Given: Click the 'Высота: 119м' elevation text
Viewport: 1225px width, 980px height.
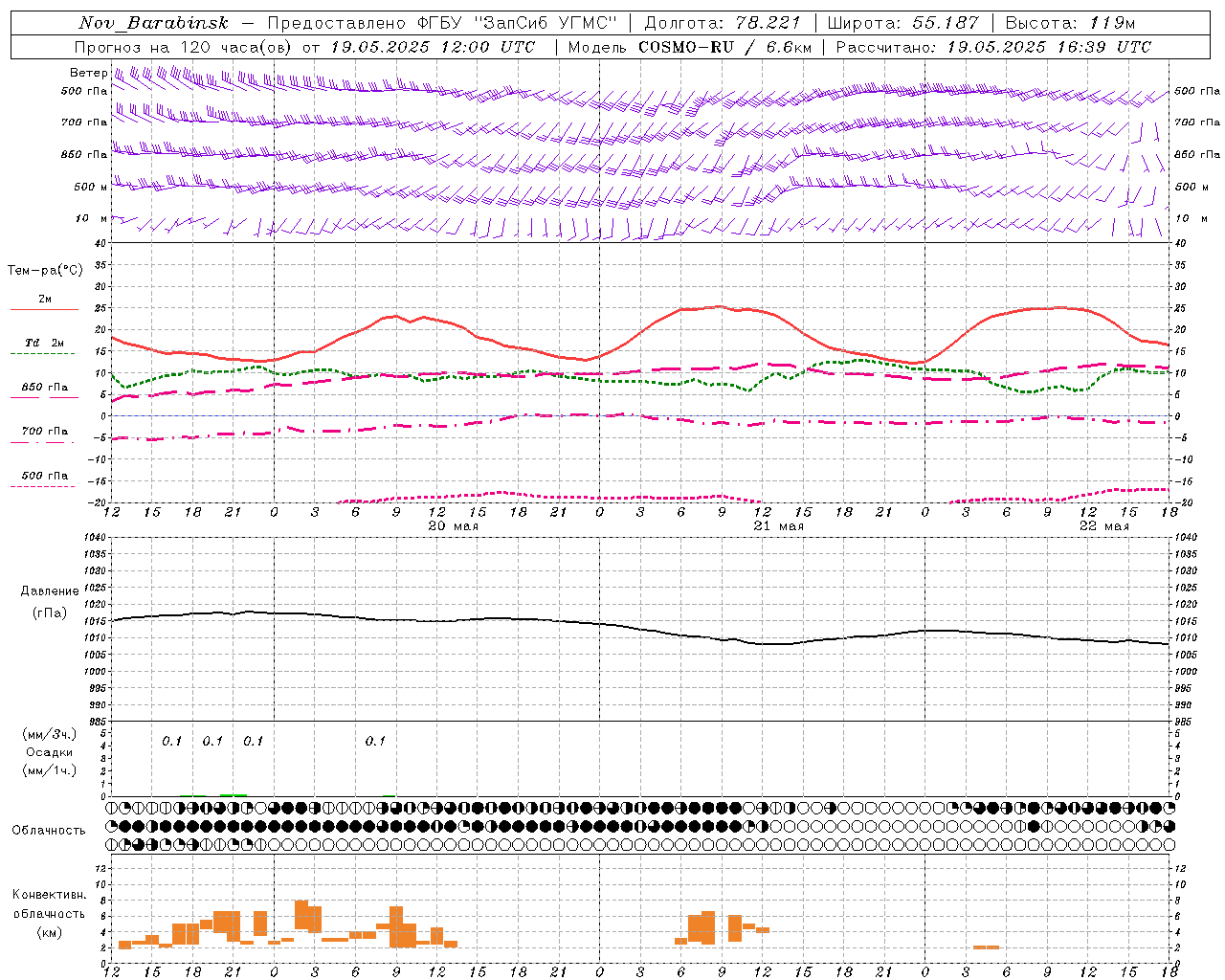Looking at the screenshot, I should [1070, 23].
